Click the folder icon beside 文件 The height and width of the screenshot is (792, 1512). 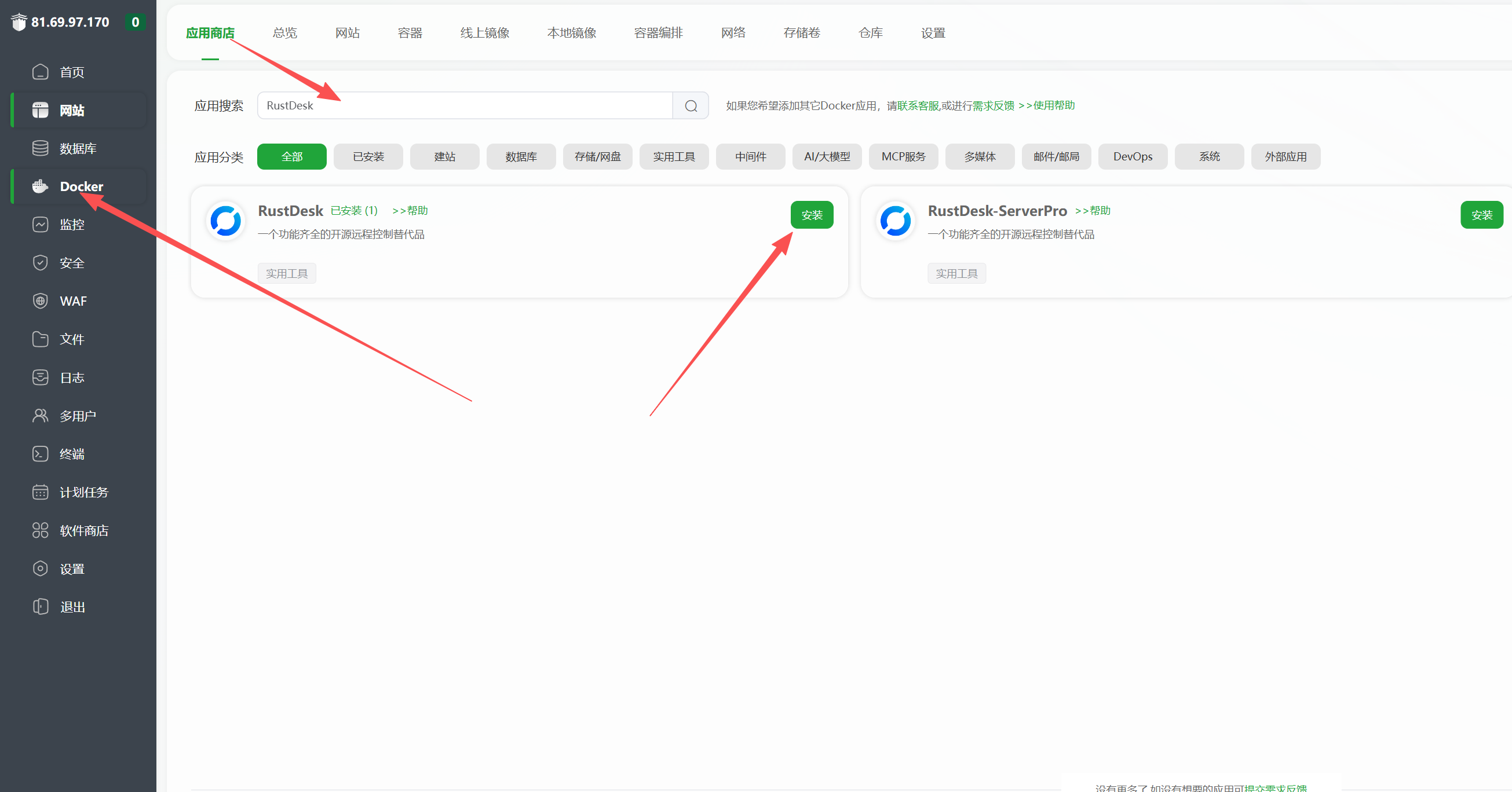(40, 339)
